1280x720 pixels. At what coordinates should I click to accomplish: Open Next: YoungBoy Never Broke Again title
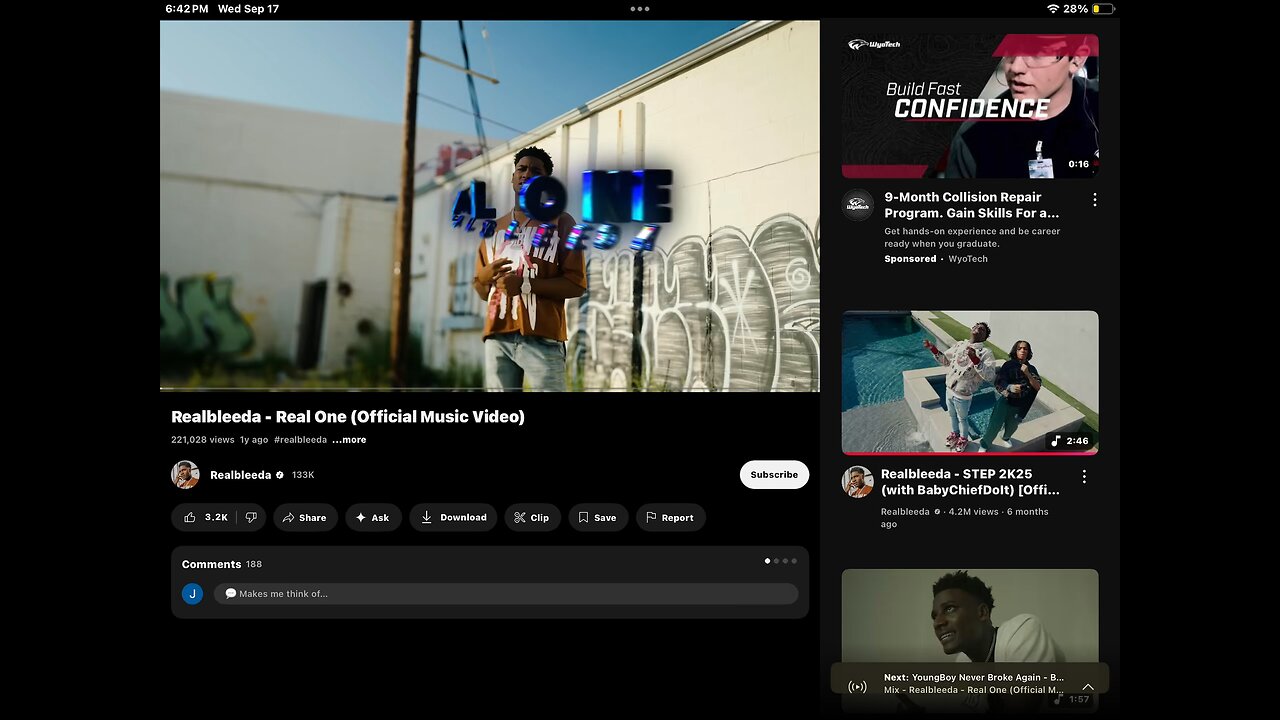974,677
